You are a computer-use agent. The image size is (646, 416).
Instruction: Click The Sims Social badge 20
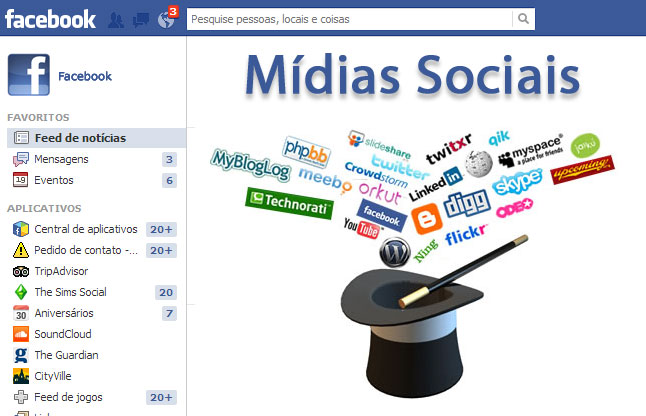[166, 292]
